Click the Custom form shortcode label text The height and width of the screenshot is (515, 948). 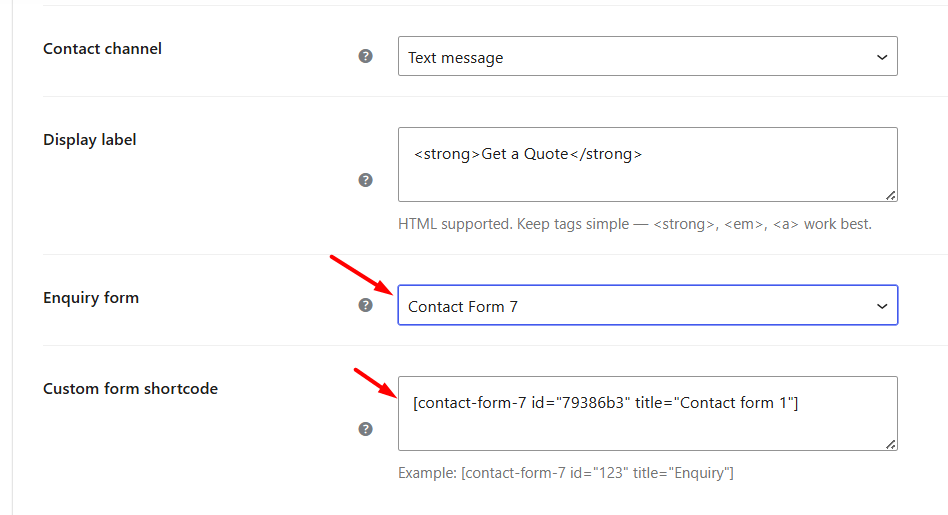(x=131, y=389)
